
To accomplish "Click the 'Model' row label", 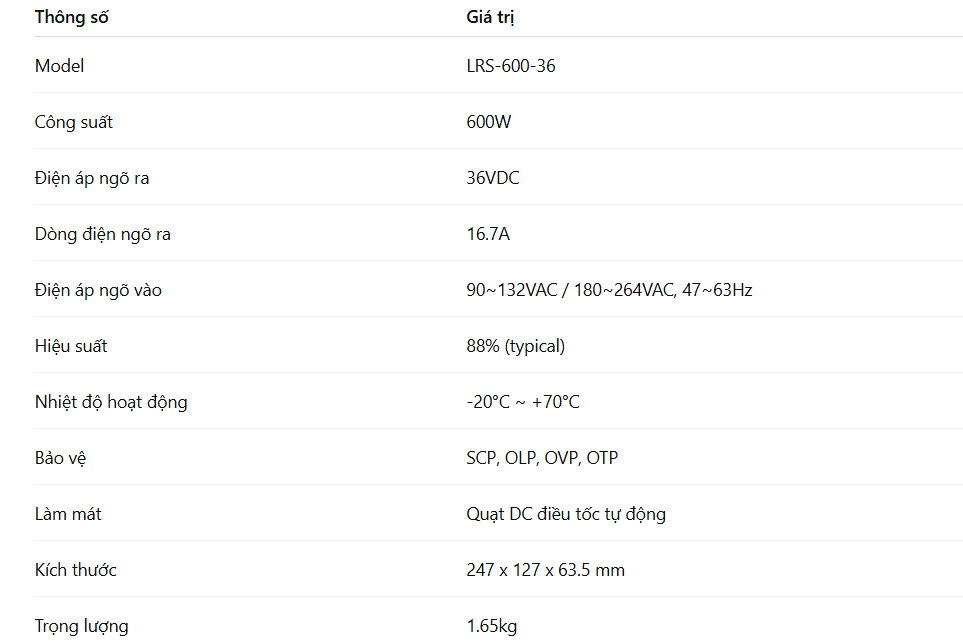I will tap(59, 66).
